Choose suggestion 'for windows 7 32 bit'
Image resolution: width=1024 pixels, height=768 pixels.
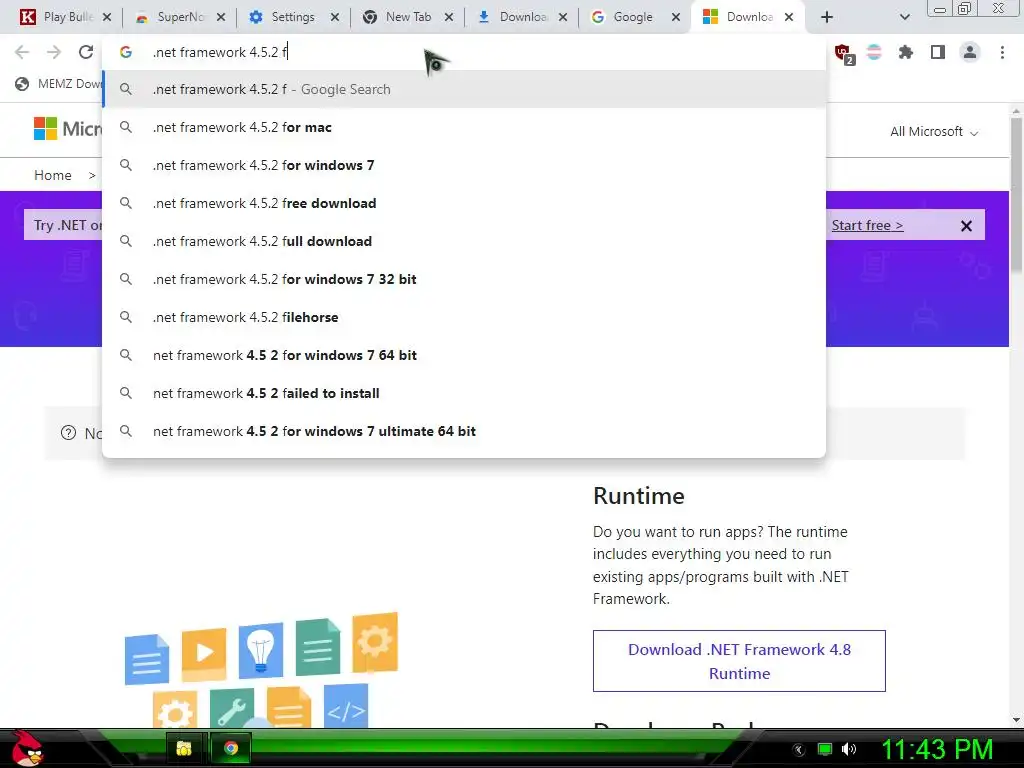[464, 279]
